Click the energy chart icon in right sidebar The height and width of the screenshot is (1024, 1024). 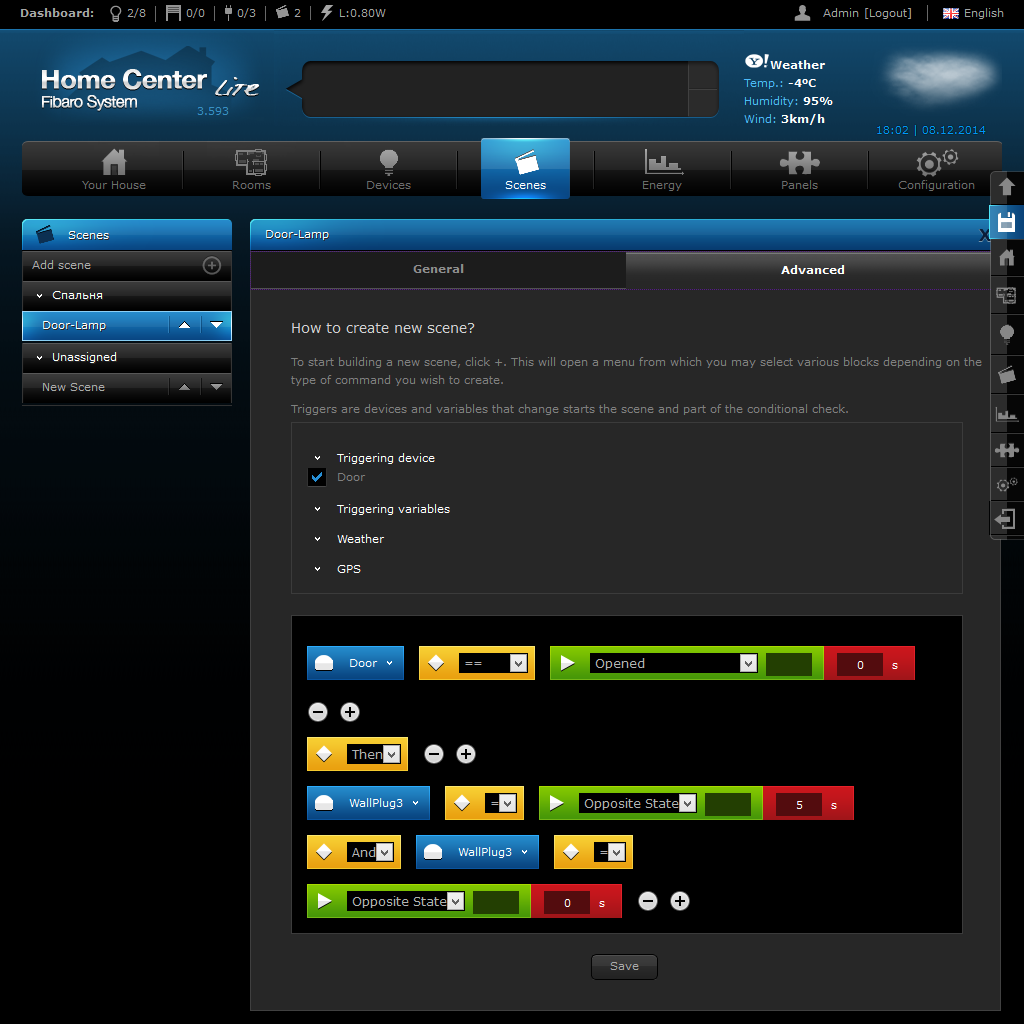point(1006,414)
